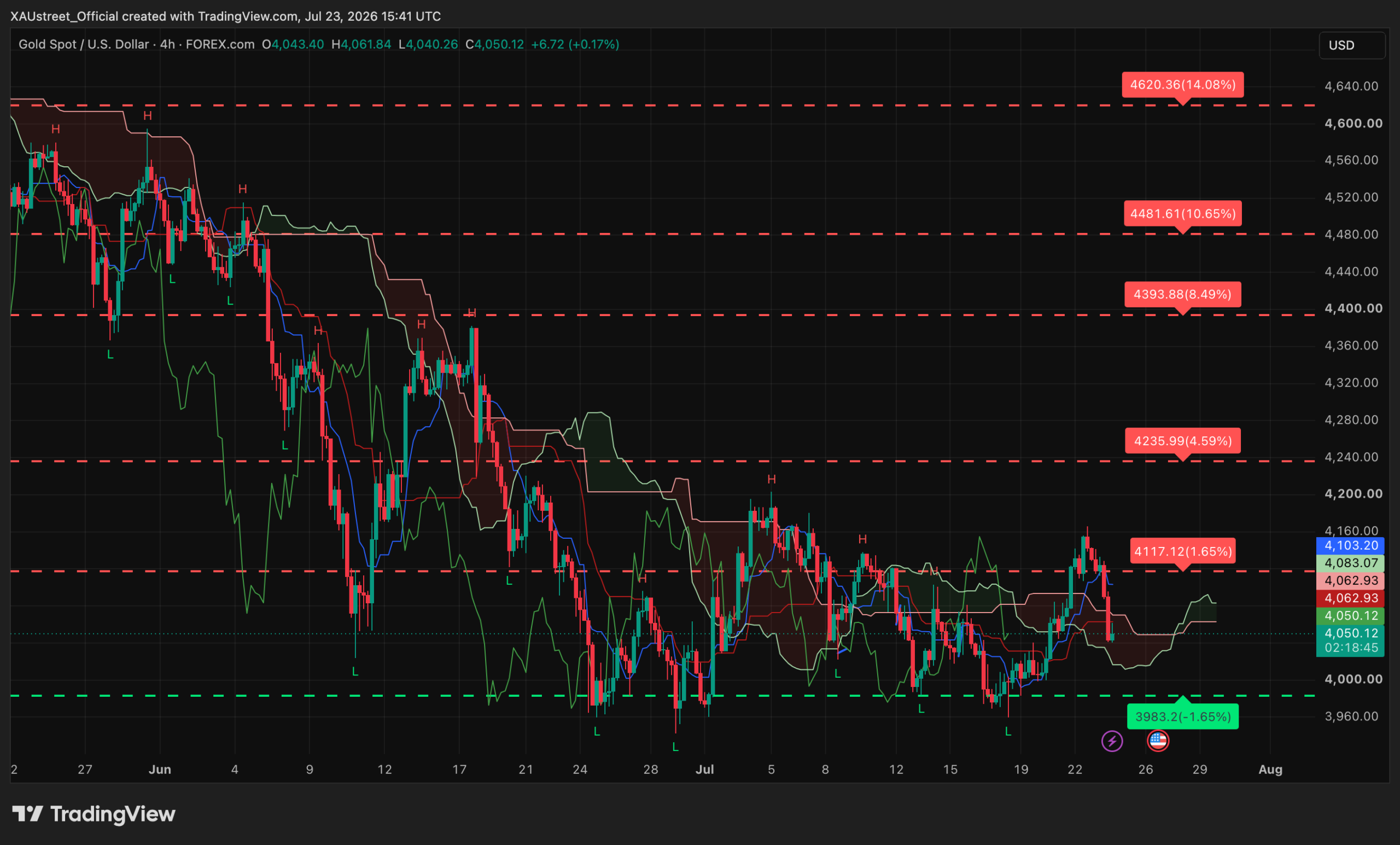Click the low value L4,040.26 in header
This screenshot has height=845, width=1400.
[x=428, y=44]
